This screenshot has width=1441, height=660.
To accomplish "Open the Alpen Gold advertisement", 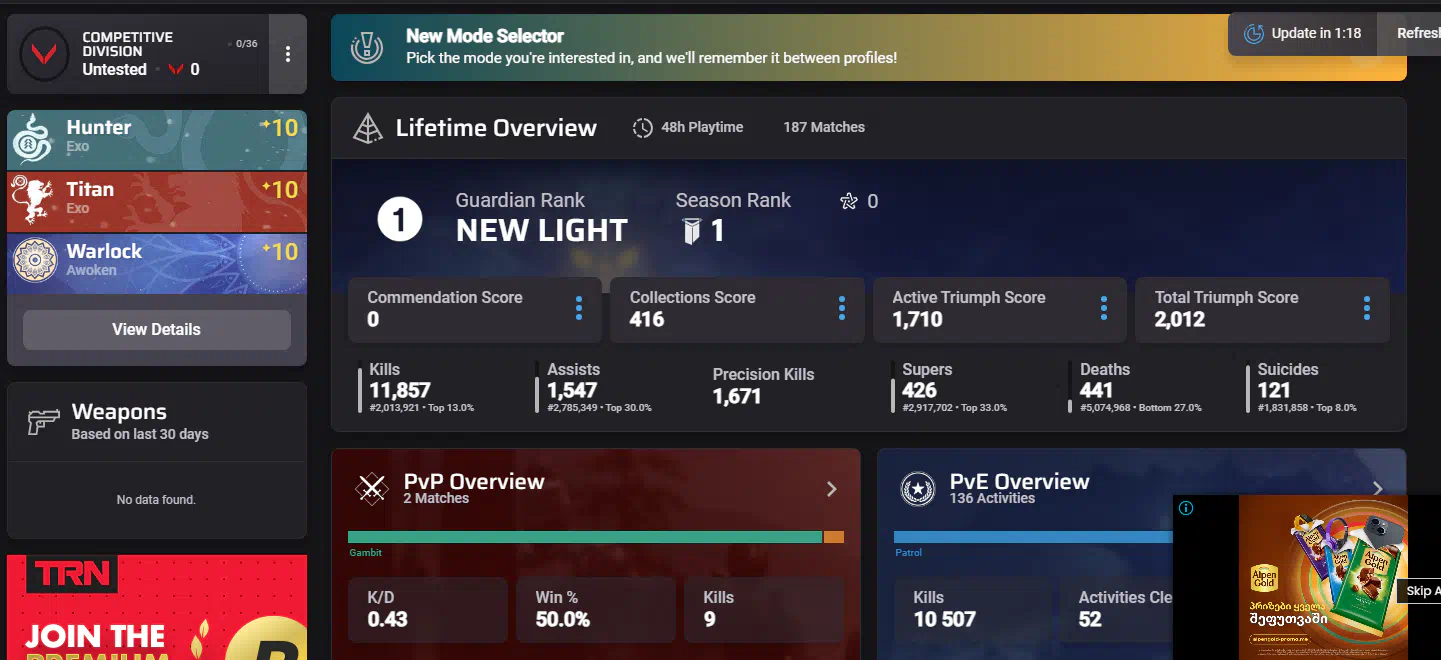I will click(x=1323, y=577).
